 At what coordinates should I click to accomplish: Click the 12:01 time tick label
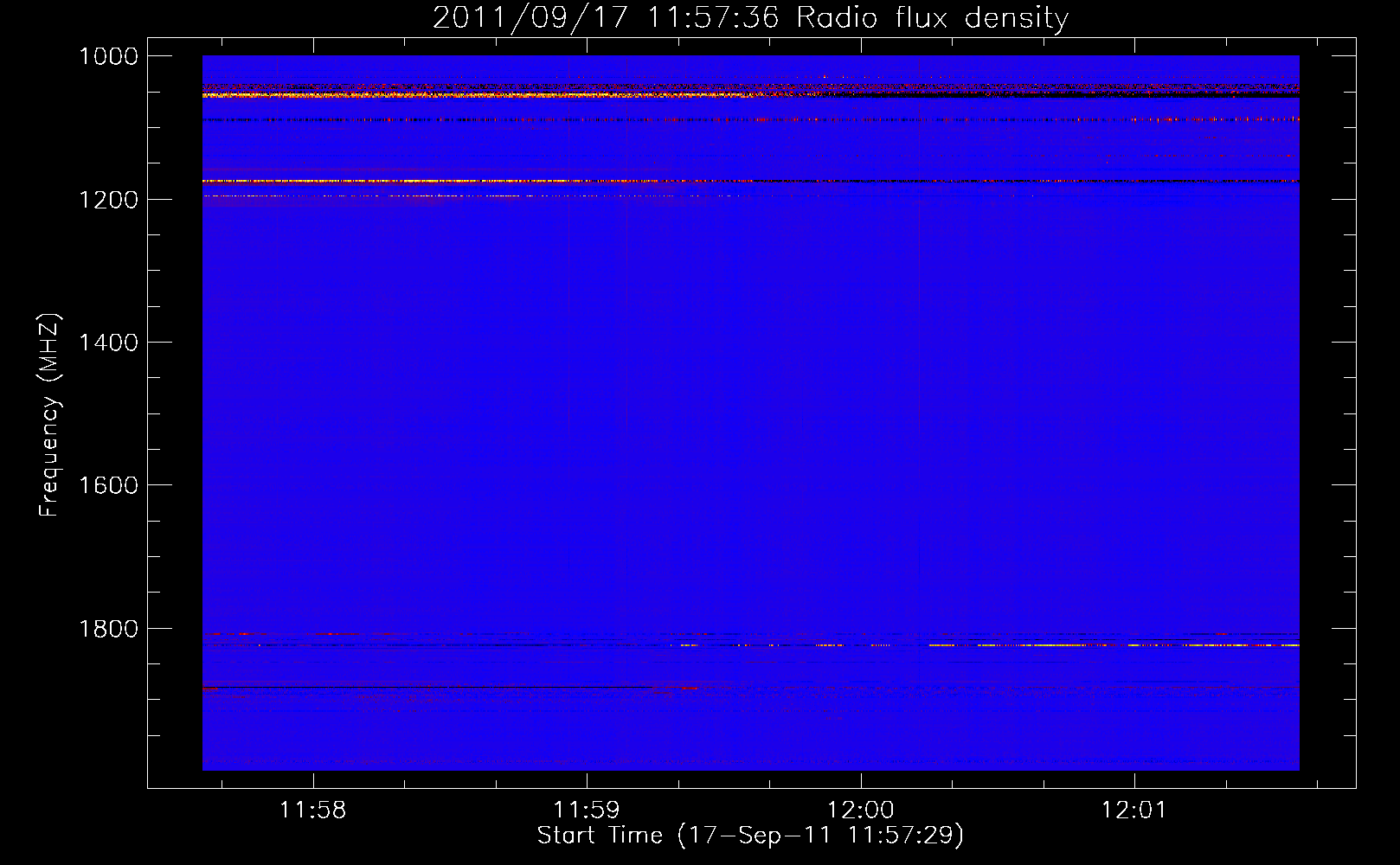tap(1134, 811)
